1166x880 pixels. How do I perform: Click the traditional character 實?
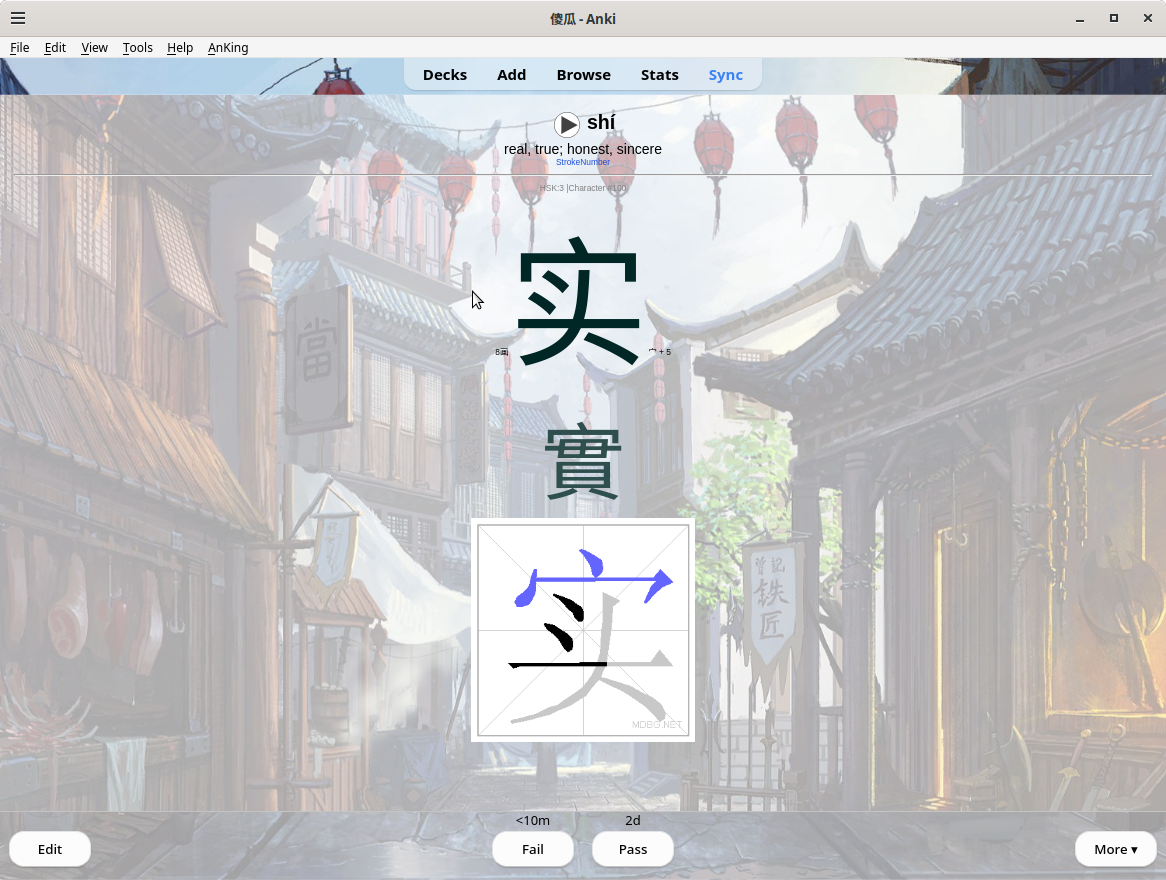coord(583,463)
